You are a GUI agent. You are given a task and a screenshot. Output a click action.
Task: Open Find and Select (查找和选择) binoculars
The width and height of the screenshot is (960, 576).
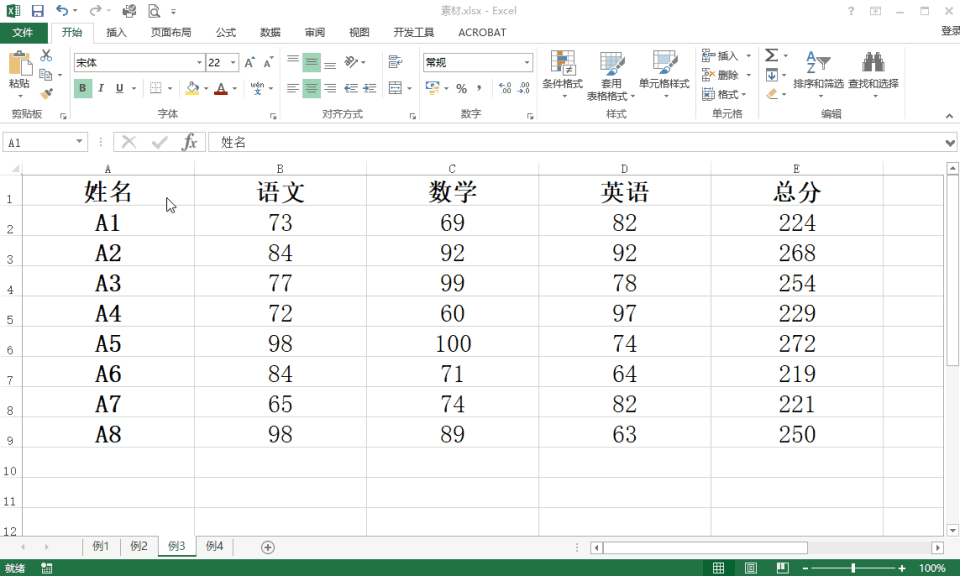[x=873, y=75]
